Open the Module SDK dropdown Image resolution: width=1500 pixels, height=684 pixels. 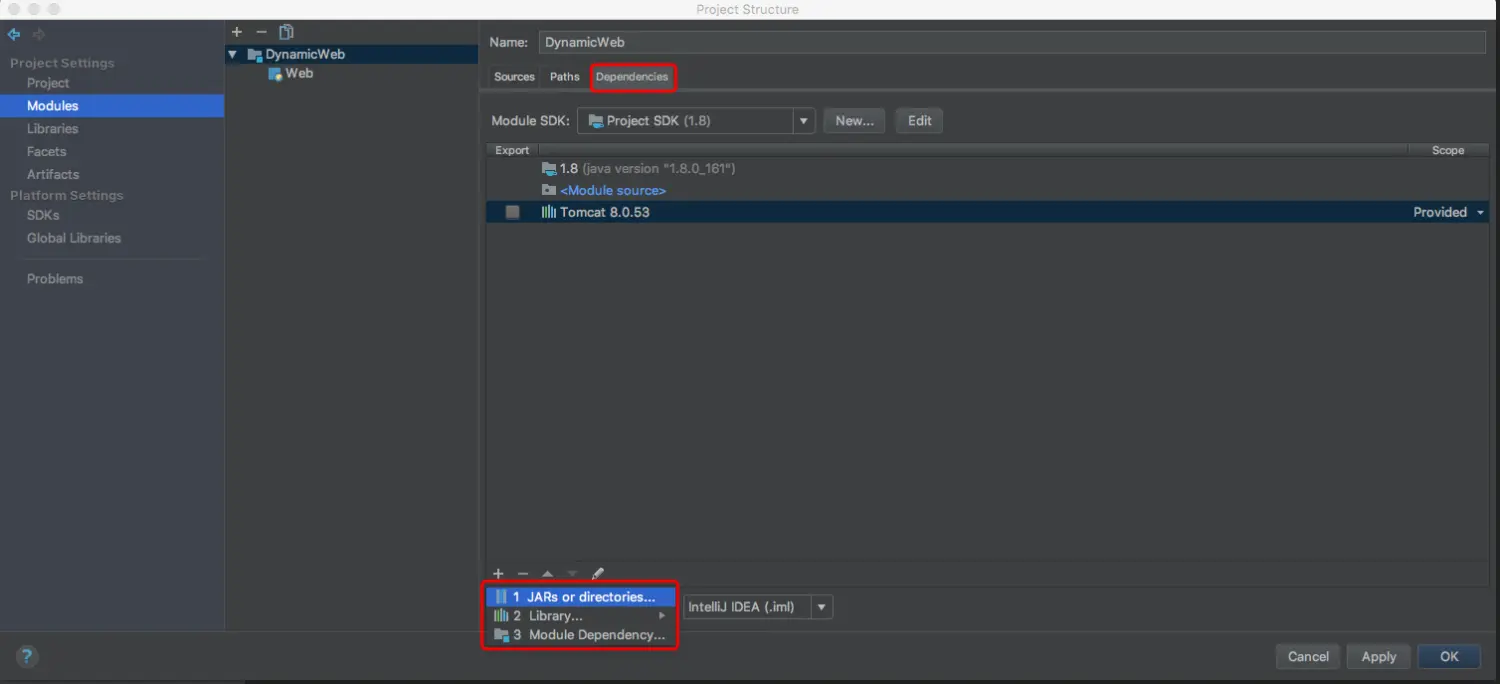coord(803,121)
